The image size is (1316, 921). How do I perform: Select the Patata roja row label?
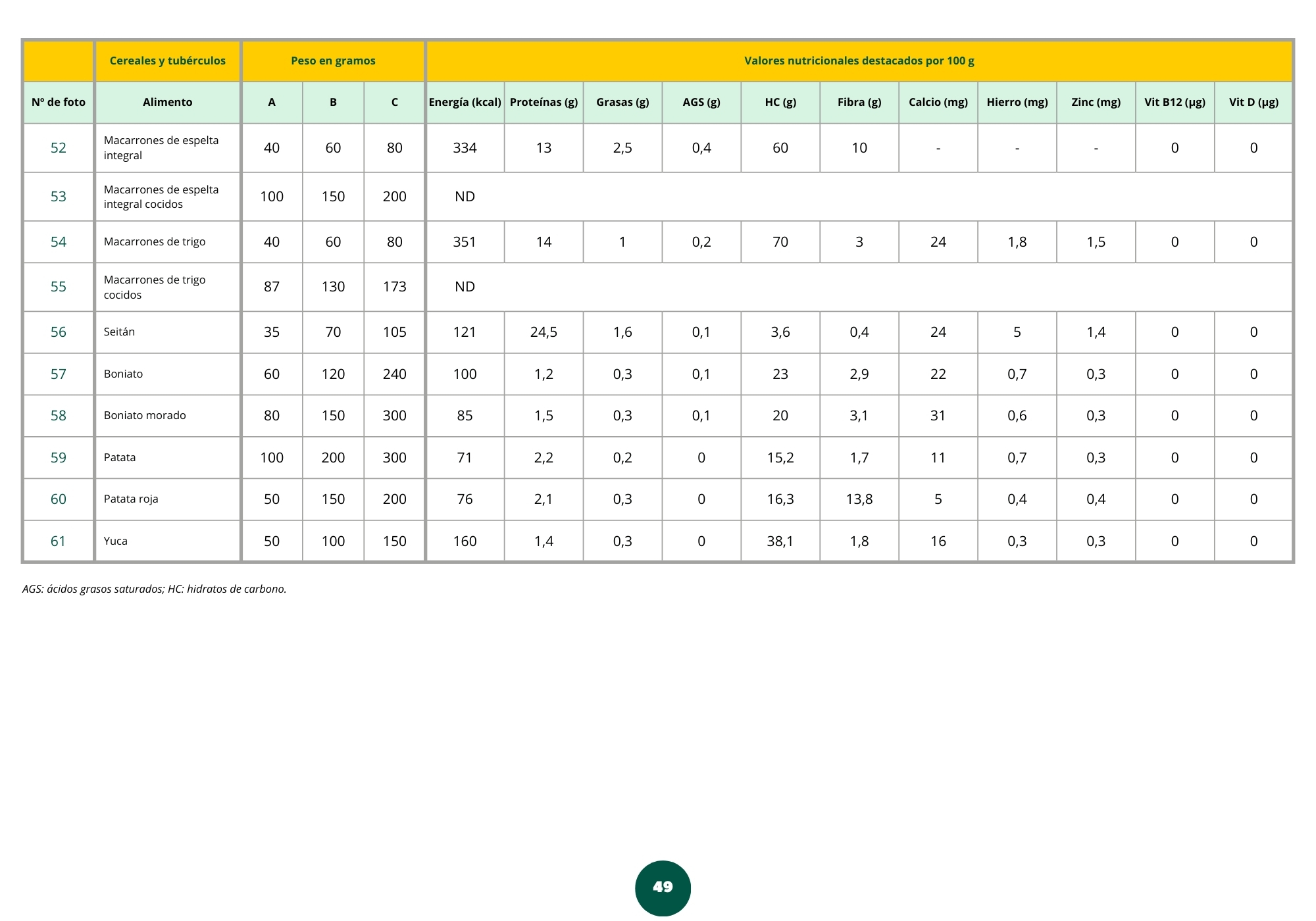click(x=131, y=499)
